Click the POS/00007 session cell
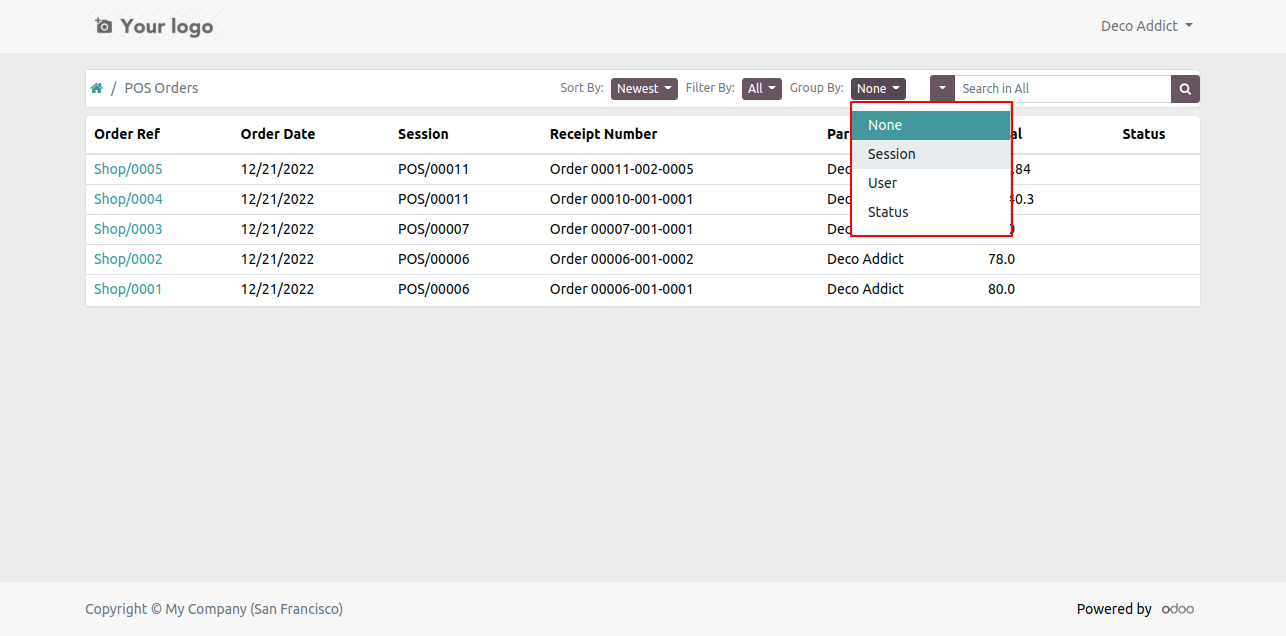Image resolution: width=1286 pixels, height=636 pixels. [433, 229]
